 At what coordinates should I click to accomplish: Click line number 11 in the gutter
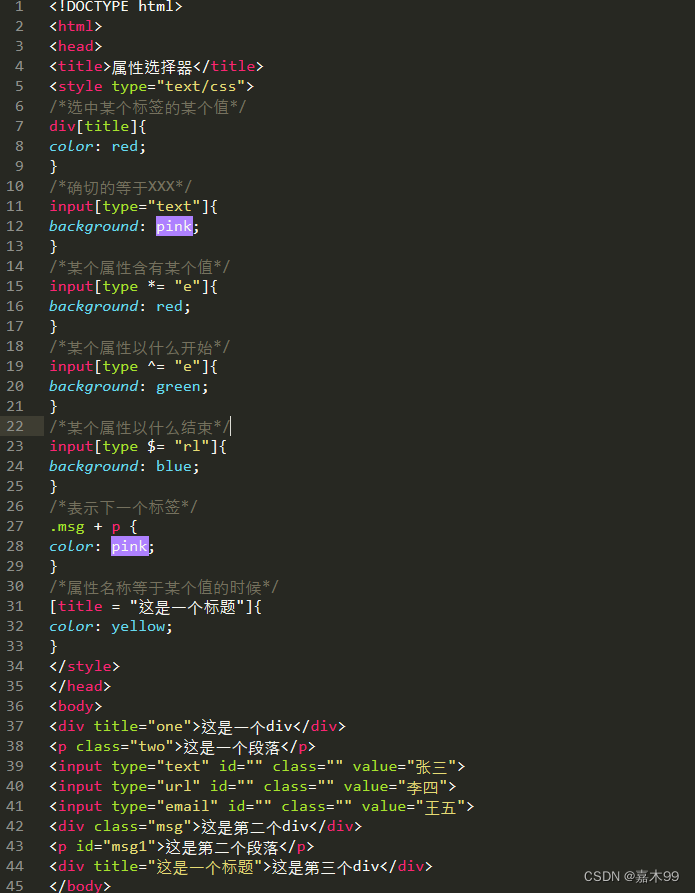tap(15, 206)
